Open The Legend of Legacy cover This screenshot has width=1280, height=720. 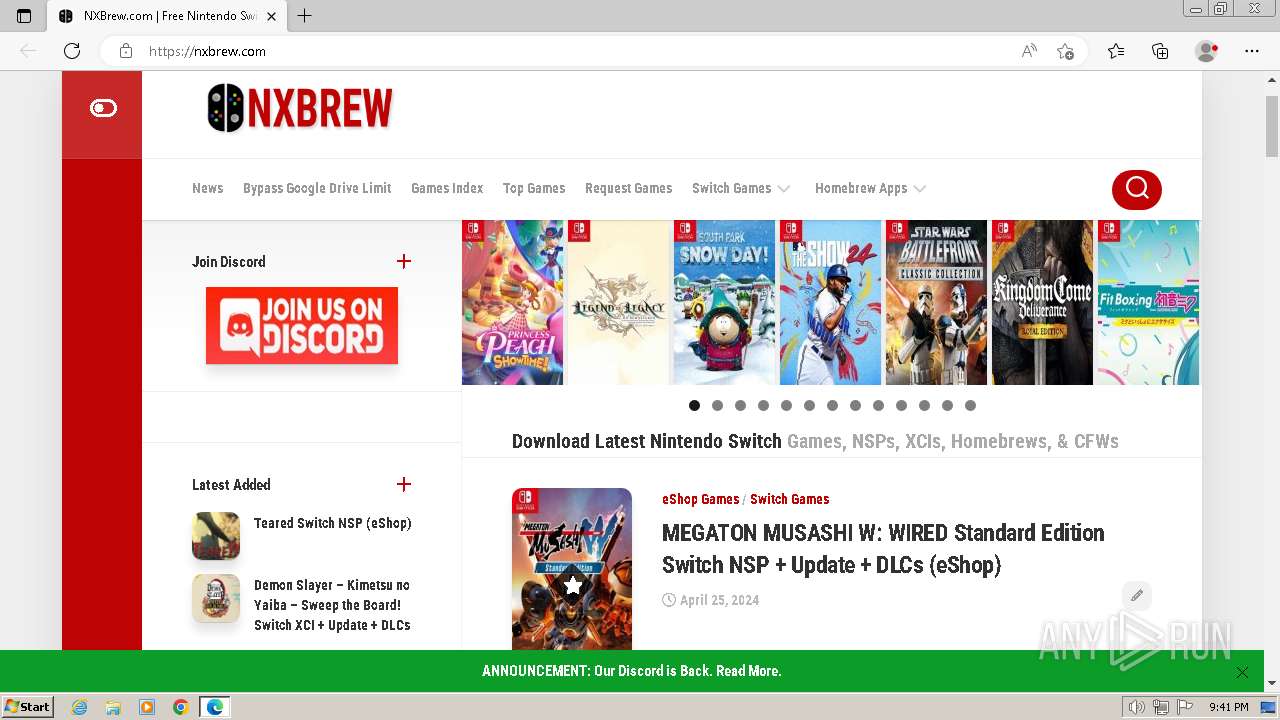[x=619, y=303]
